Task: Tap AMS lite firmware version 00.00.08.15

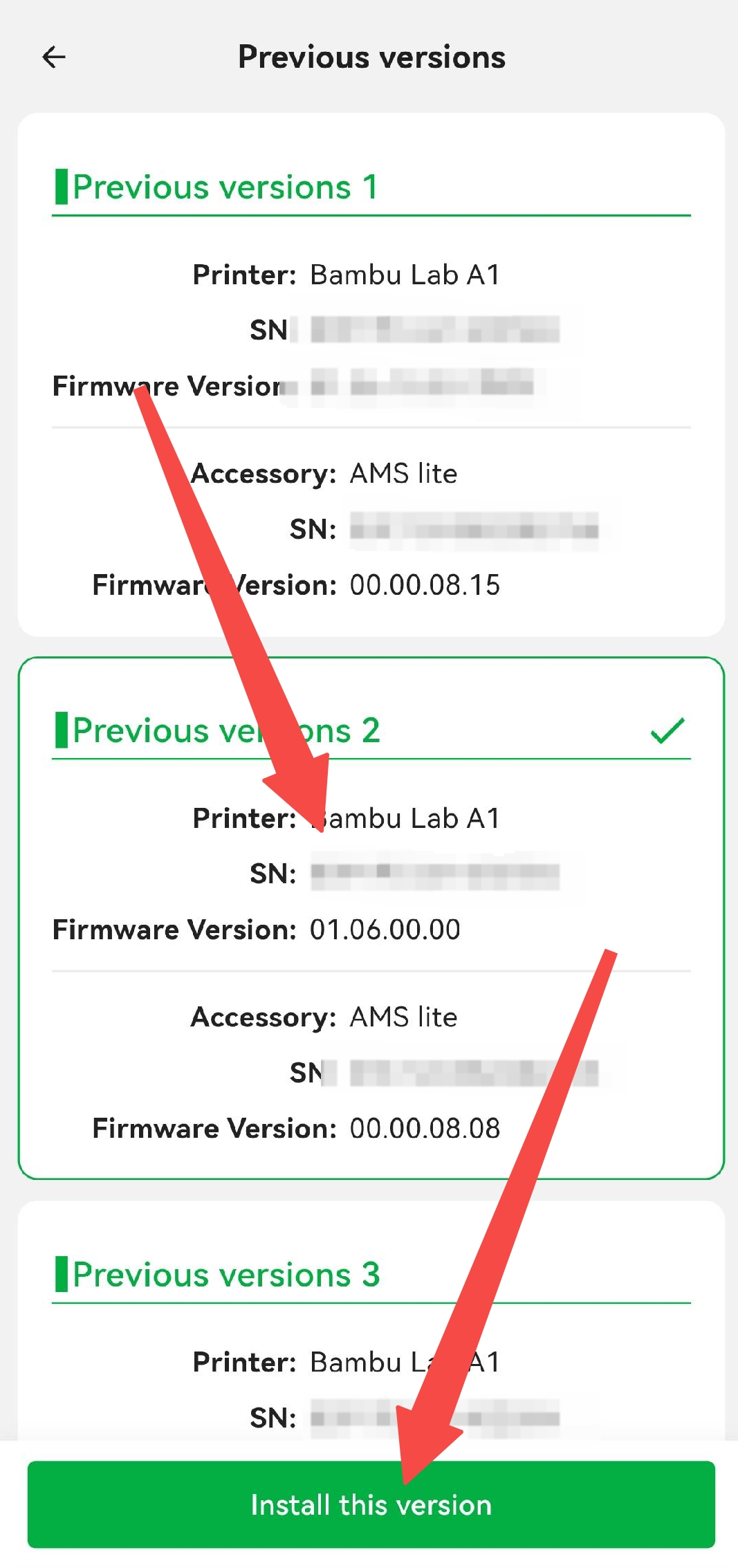Action: tap(425, 585)
